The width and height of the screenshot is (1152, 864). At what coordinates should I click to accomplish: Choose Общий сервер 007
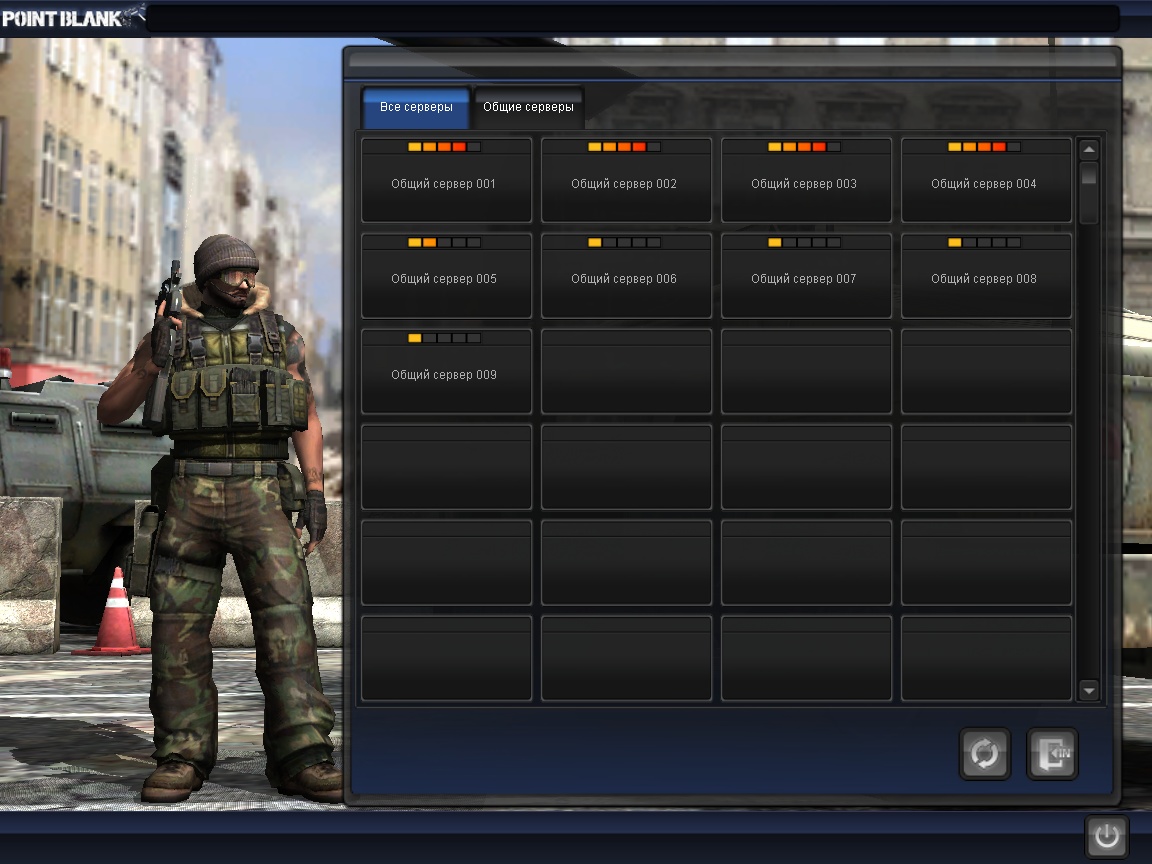pyautogui.click(x=807, y=276)
